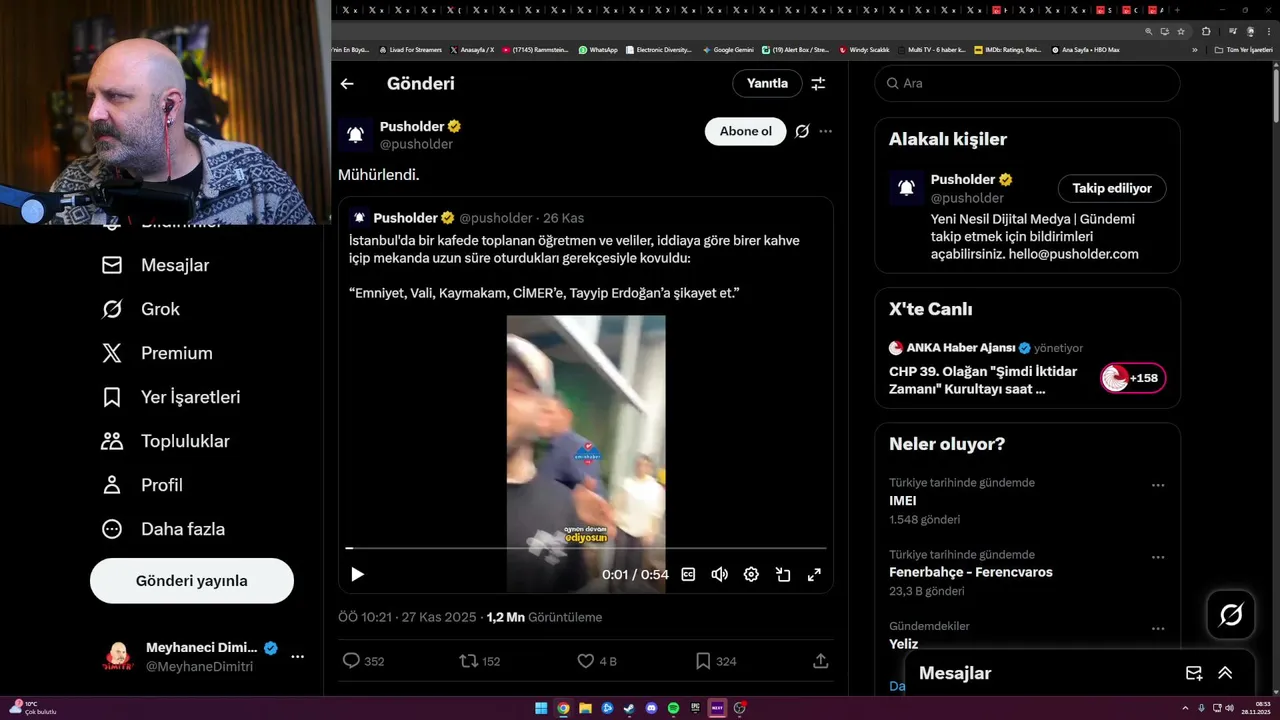This screenshot has height=720, width=1280.
Task: Click the quoted Pusholder post author name
Action: 405,218
